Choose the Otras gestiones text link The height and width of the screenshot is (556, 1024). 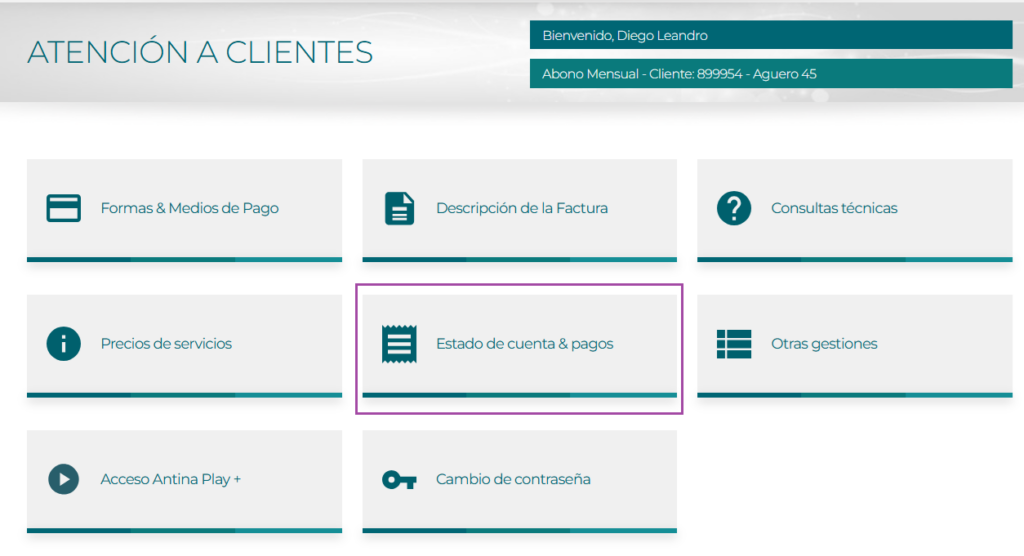[824, 344]
